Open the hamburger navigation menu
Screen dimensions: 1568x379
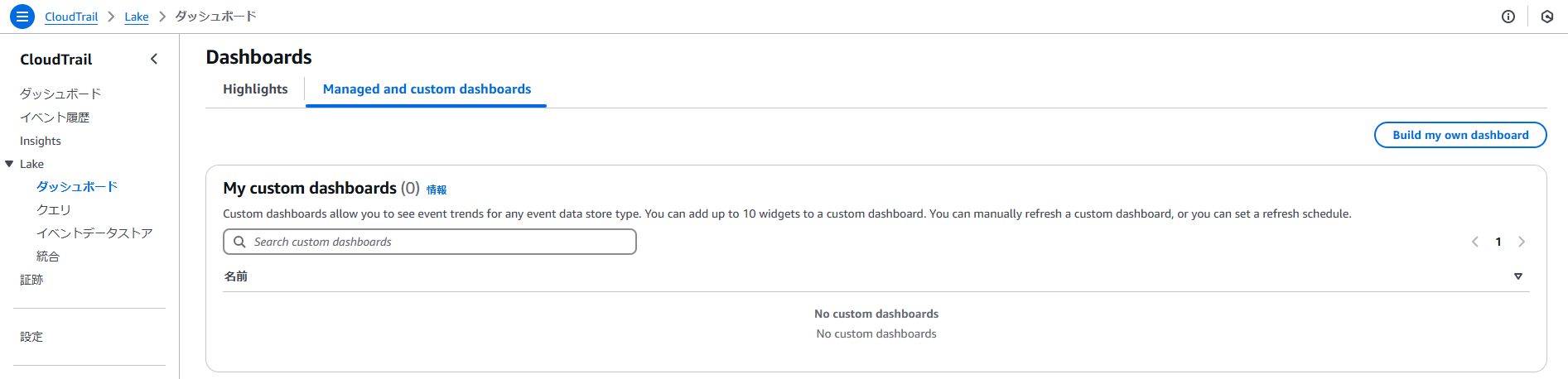click(x=22, y=17)
